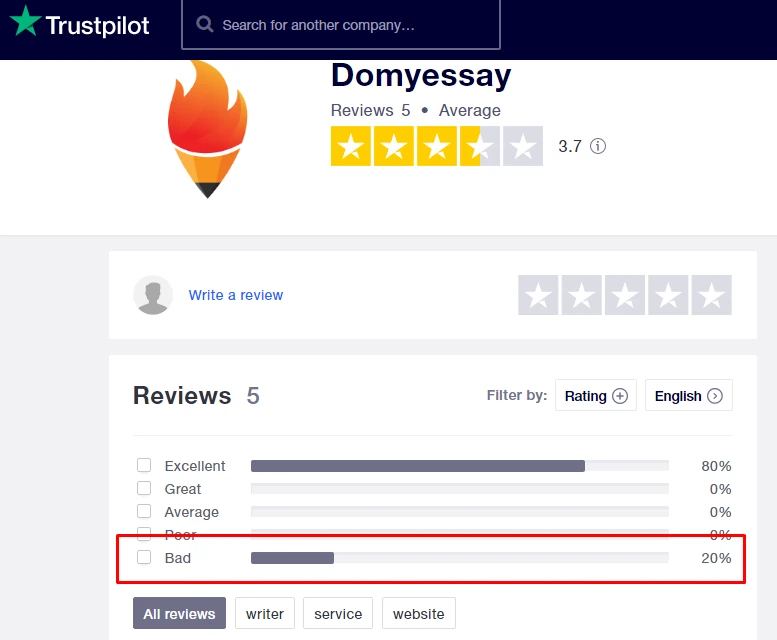Click the Excellent 80% rating bar
Image resolution: width=777 pixels, height=640 pixels.
[460, 466]
